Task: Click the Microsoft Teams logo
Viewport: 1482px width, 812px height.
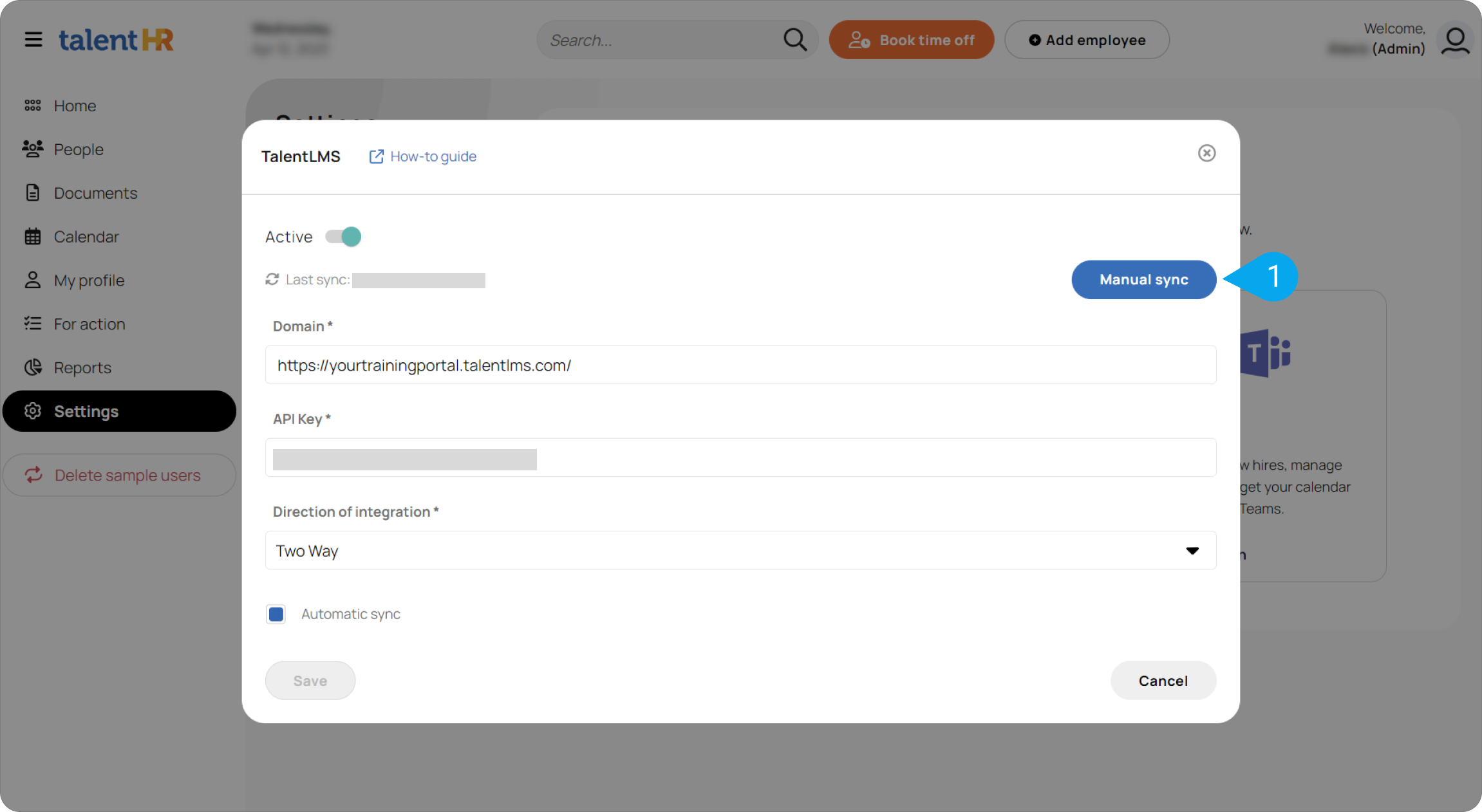Action: [x=1264, y=353]
